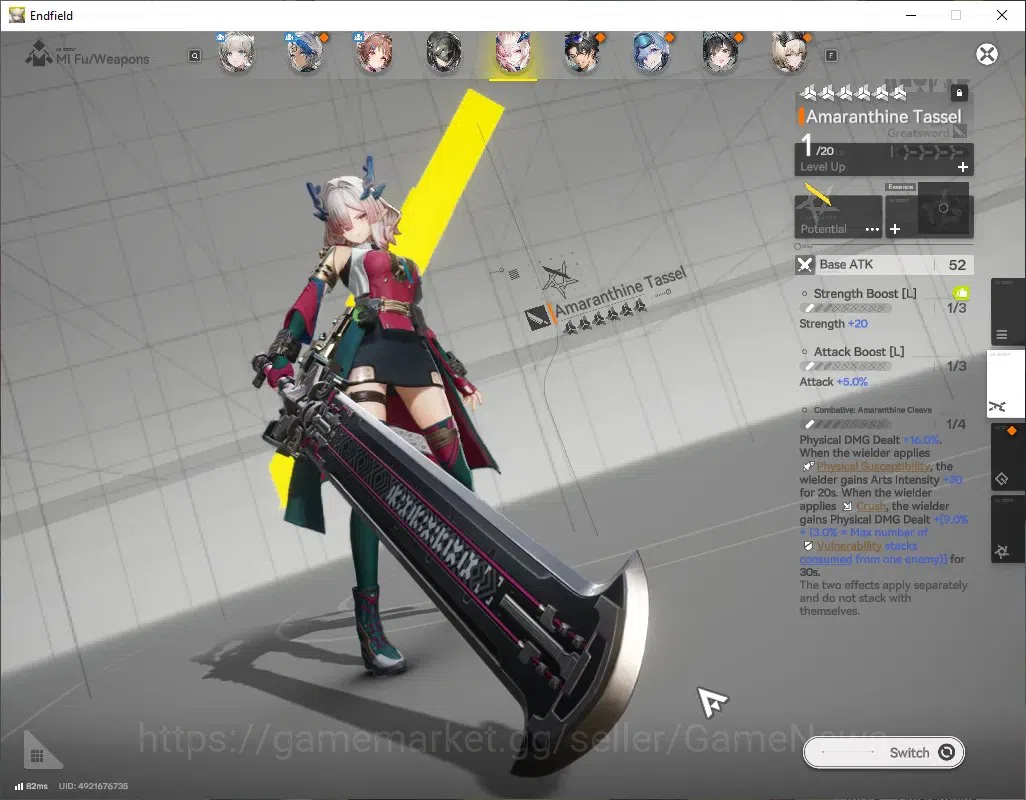Select the first white-haired character portrait
1026x800 pixels.
point(236,52)
